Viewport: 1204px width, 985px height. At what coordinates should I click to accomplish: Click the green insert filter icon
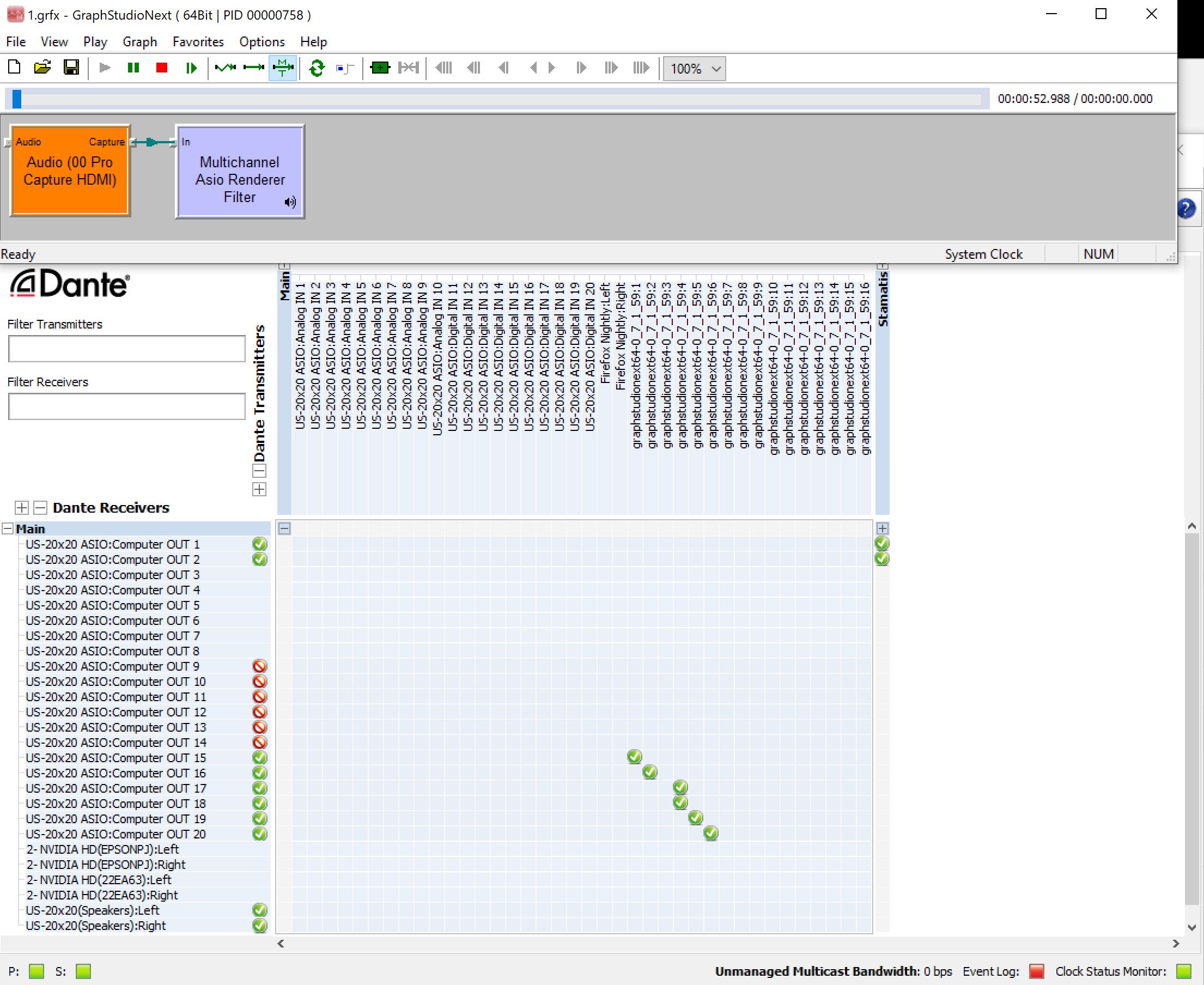[380, 68]
